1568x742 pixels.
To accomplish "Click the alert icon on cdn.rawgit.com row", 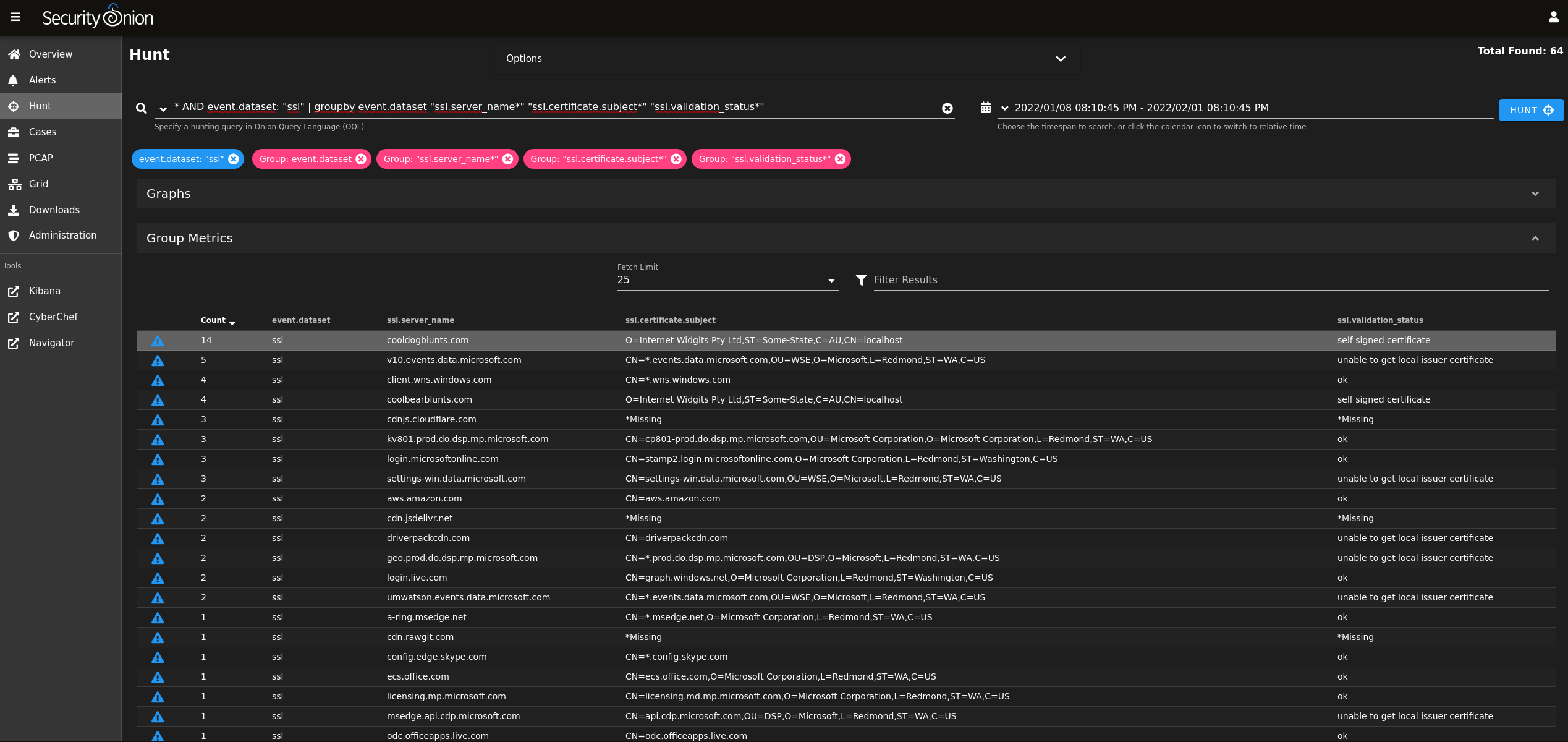I will [x=158, y=638].
